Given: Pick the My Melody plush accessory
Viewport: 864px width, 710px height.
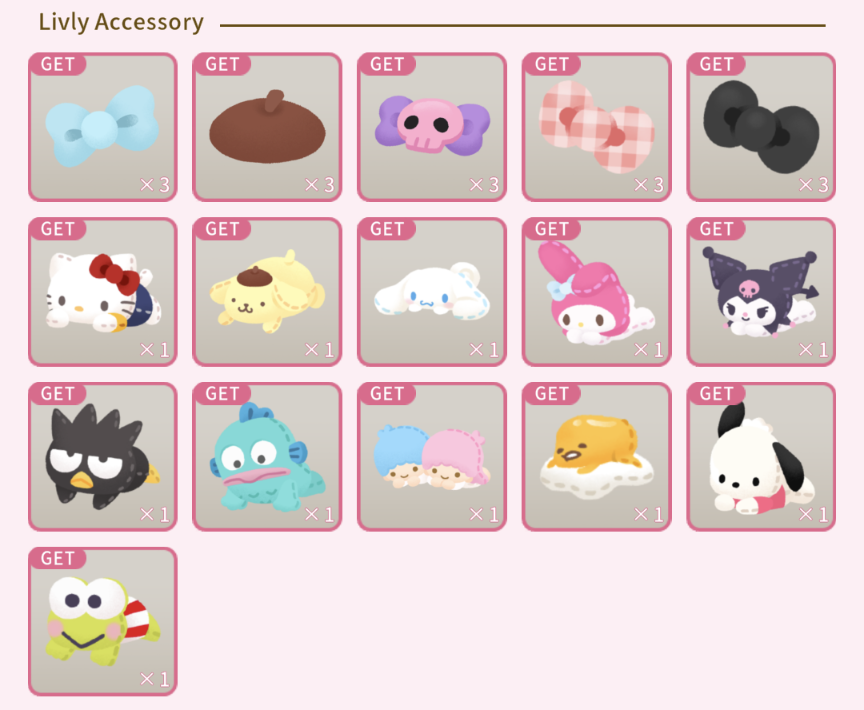Looking at the screenshot, I should coord(597,292).
